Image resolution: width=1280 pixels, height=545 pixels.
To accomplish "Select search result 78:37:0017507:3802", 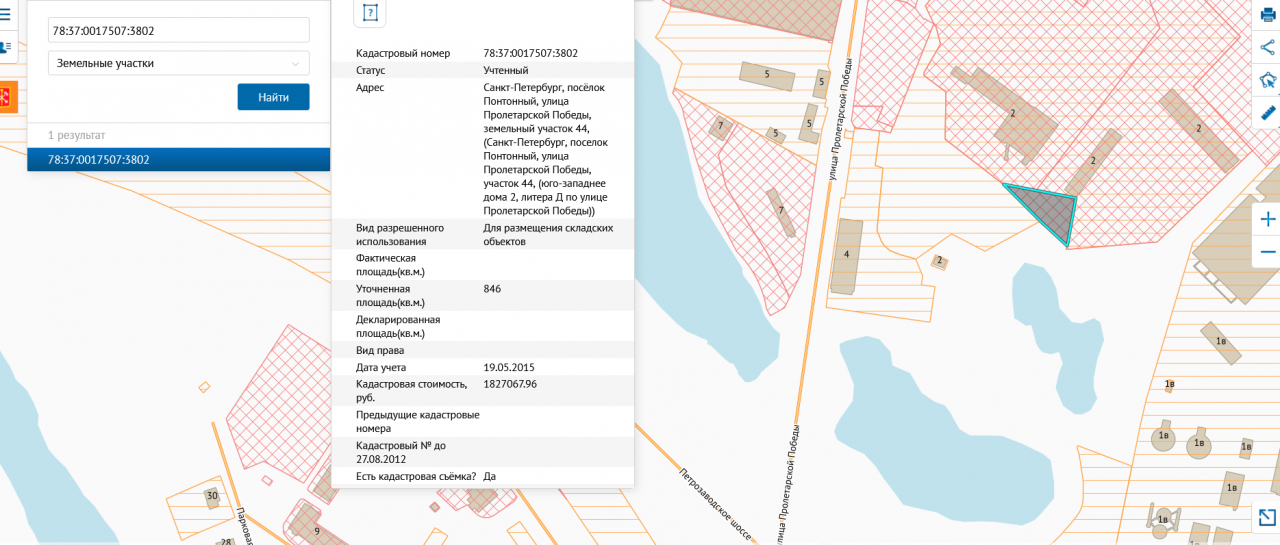I will 178,159.
